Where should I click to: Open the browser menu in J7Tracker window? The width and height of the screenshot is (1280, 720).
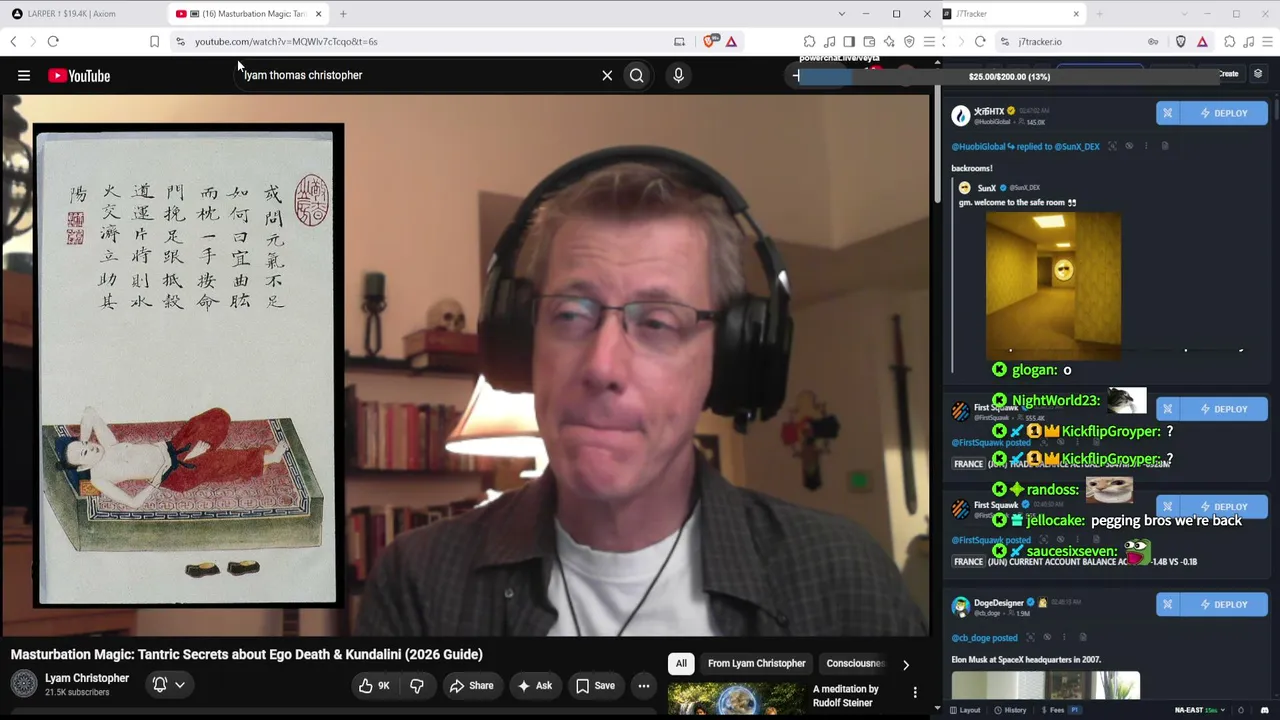[1269, 41]
